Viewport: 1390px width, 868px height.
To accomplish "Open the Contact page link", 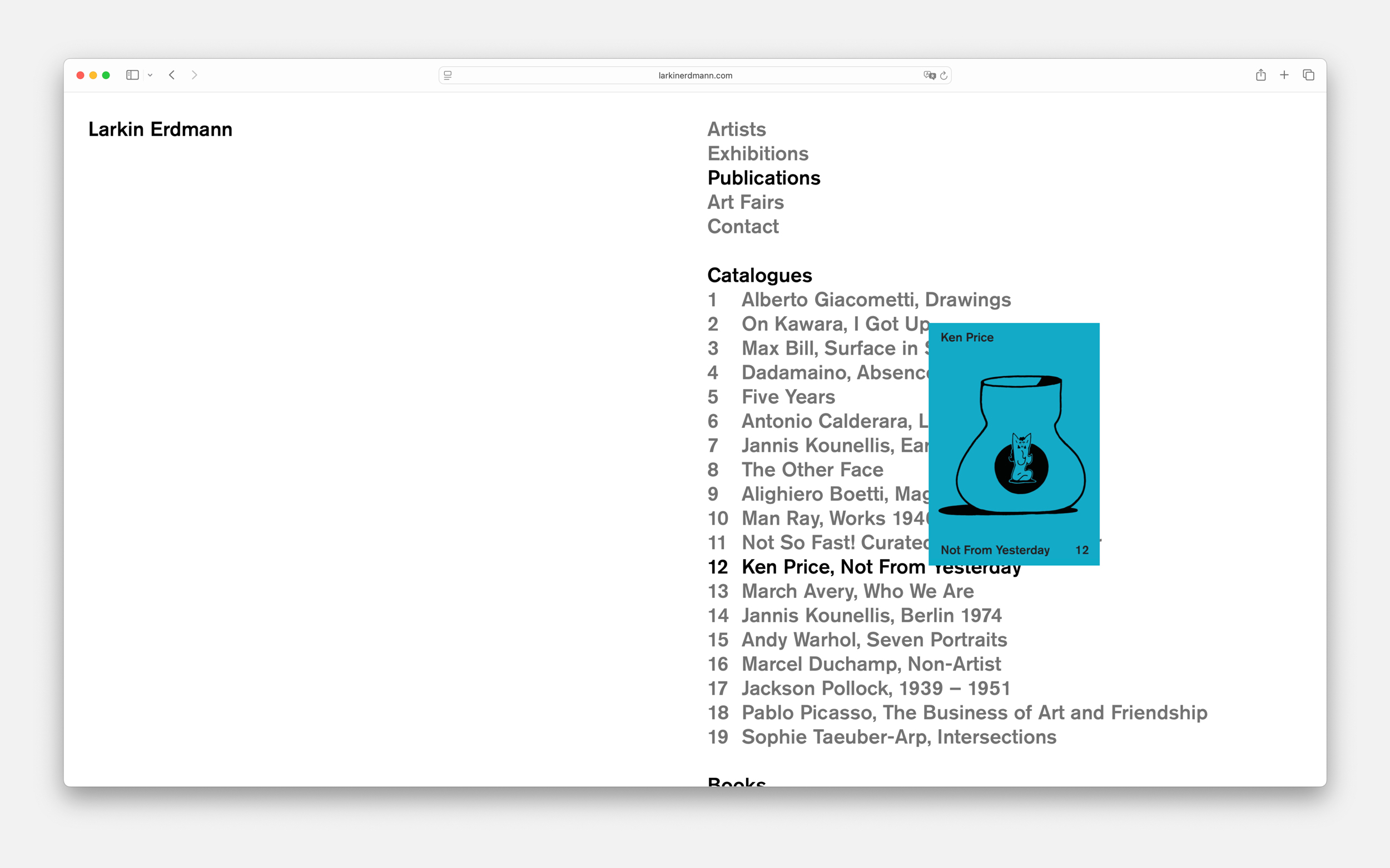I will 743,226.
